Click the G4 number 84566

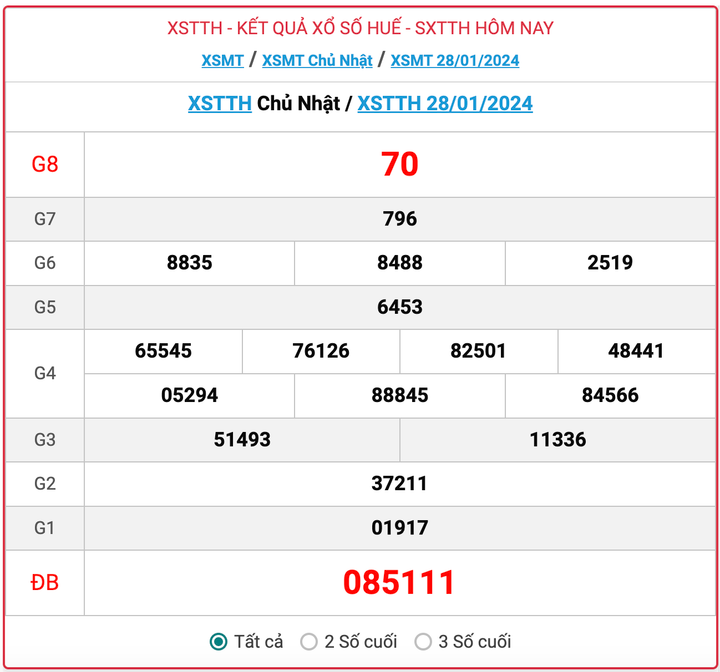tap(610, 395)
